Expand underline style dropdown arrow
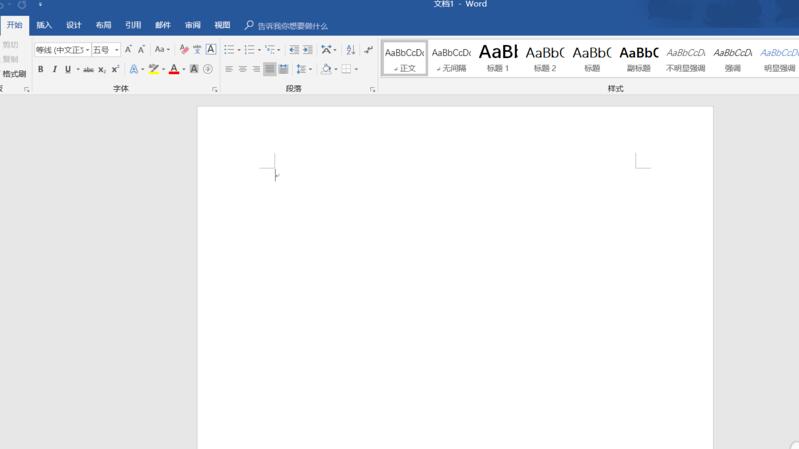 click(x=78, y=69)
